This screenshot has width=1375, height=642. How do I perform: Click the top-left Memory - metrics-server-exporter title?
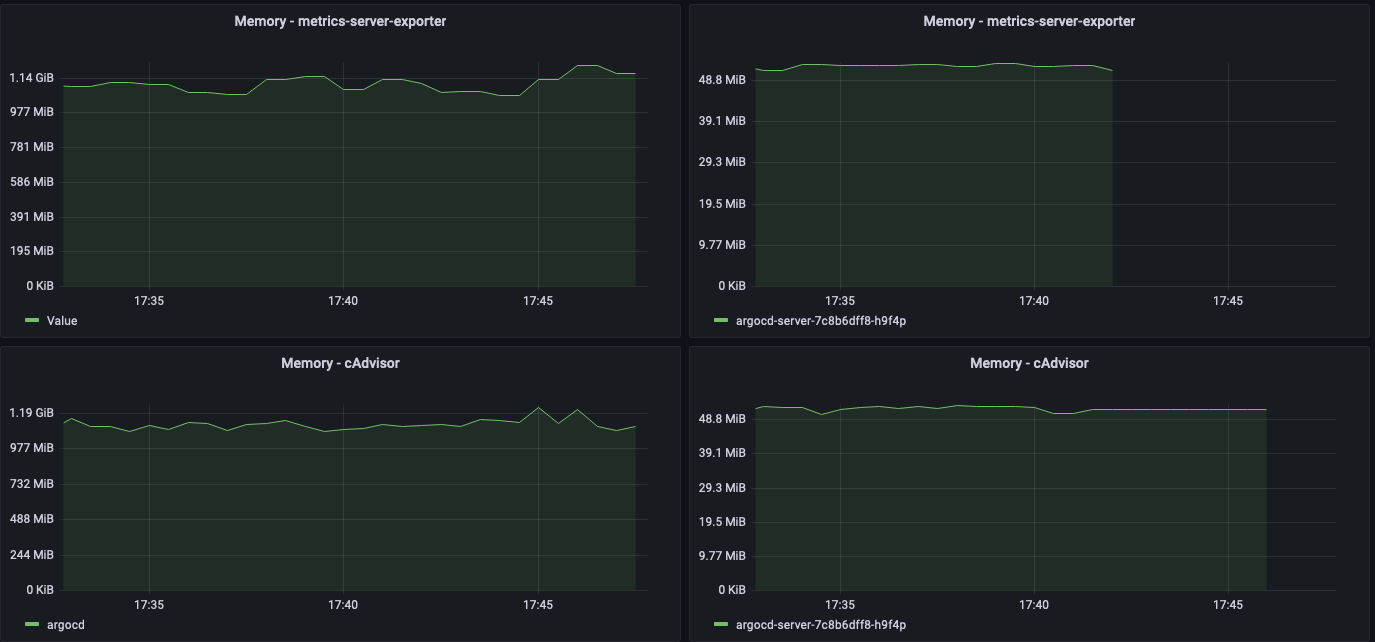[x=341, y=21]
